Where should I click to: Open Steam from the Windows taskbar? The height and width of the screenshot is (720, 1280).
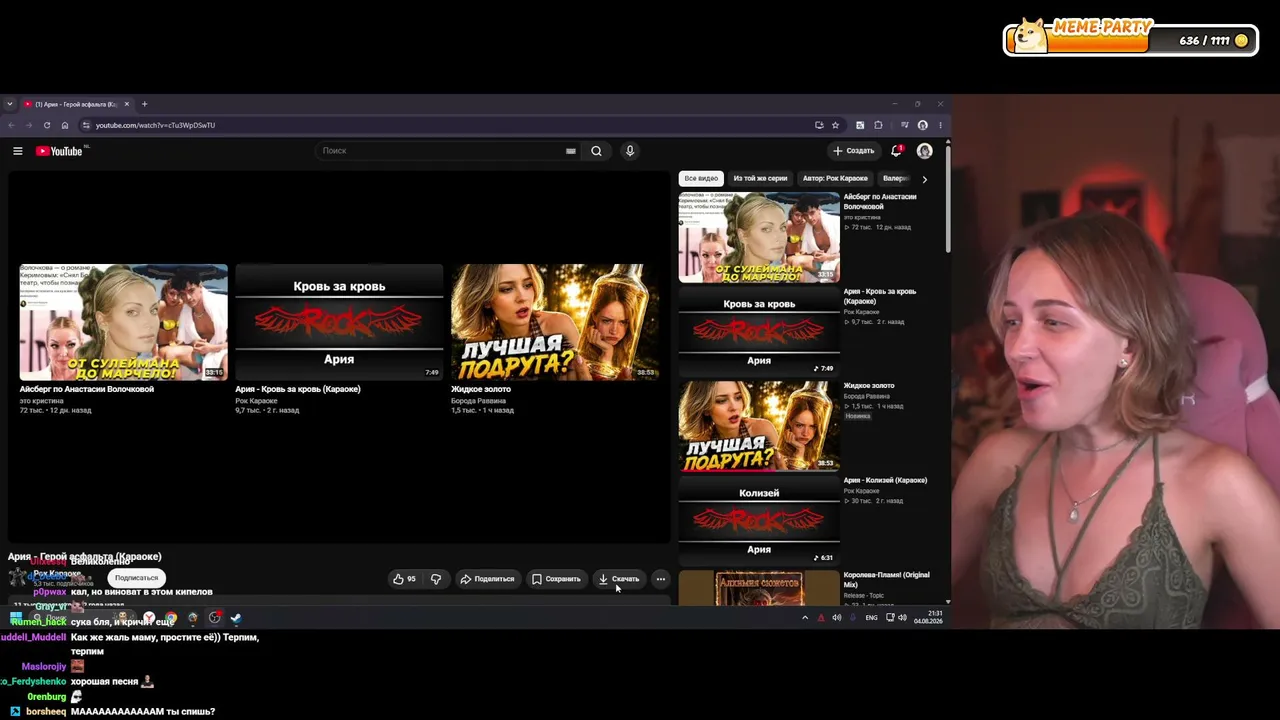pyautogui.click(x=236, y=618)
